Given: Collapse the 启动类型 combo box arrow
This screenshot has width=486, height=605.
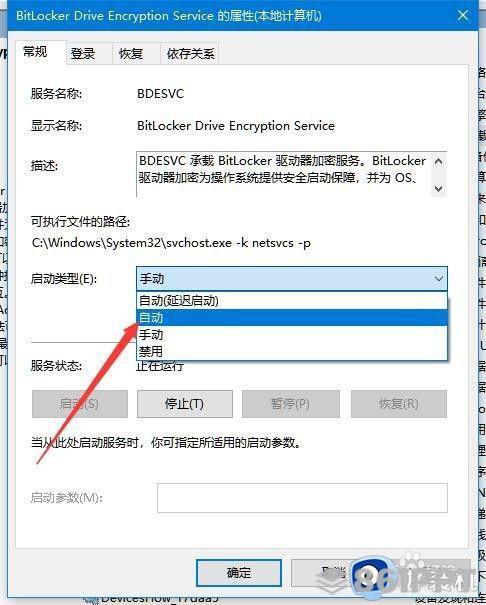Looking at the screenshot, I should click(x=438, y=279).
